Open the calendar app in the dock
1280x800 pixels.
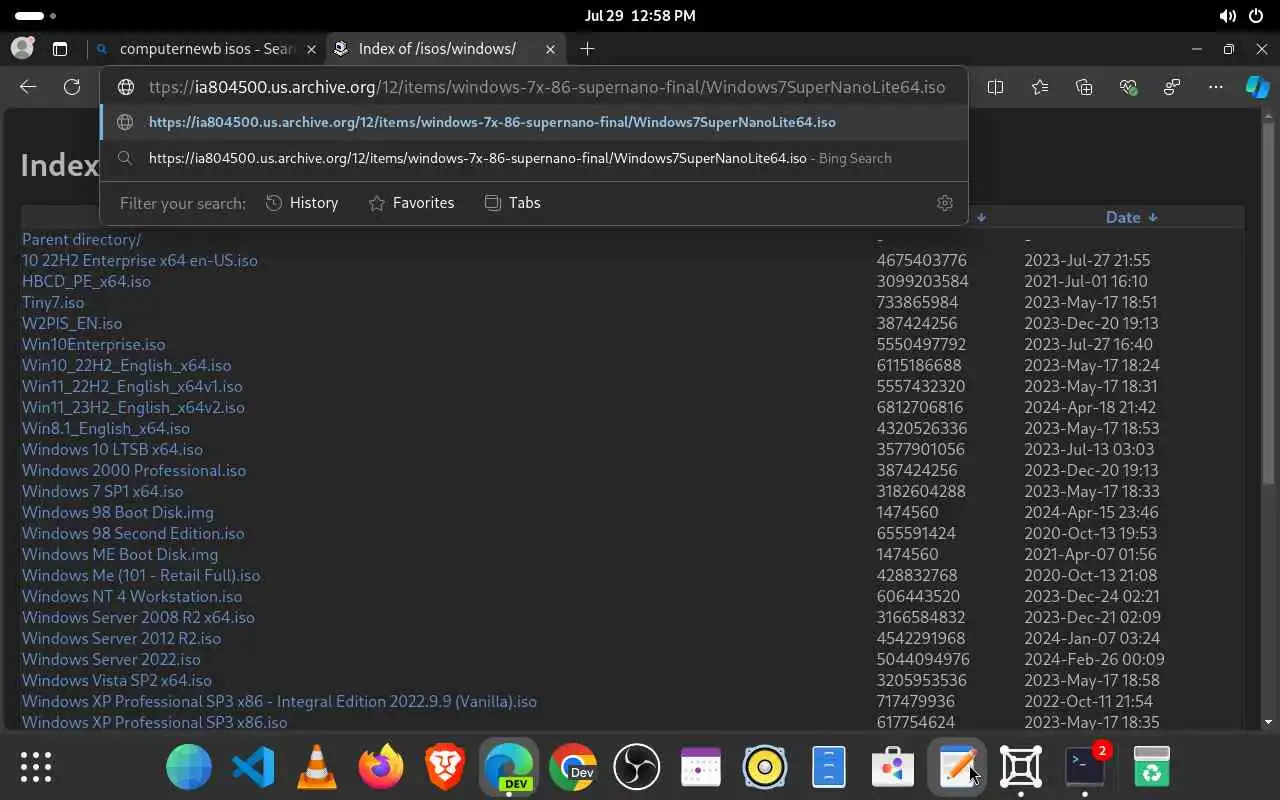click(701, 767)
